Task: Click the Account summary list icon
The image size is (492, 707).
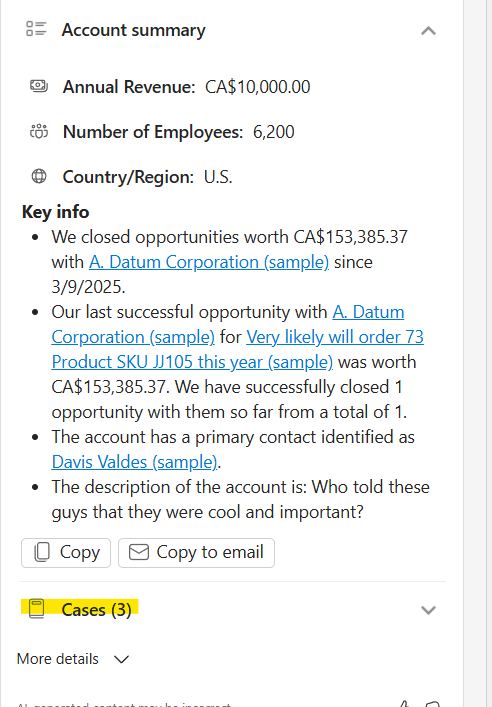Action: 36,29
